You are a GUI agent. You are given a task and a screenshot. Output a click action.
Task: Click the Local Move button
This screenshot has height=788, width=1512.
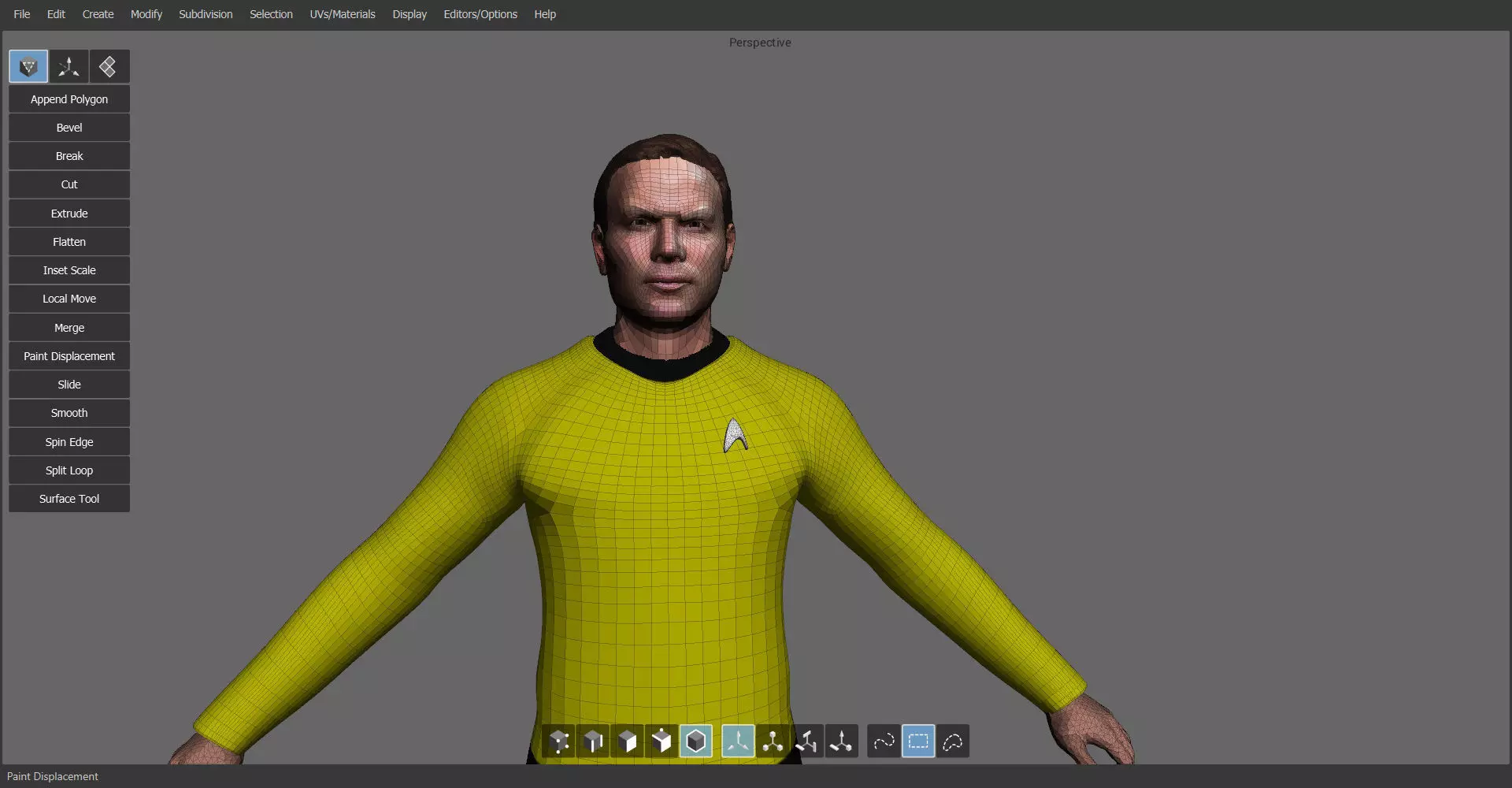69,299
